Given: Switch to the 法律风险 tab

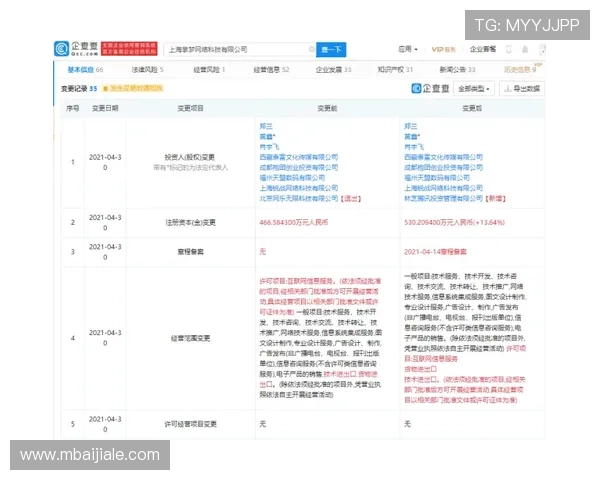Looking at the screenshot, I should coord(147,69).
